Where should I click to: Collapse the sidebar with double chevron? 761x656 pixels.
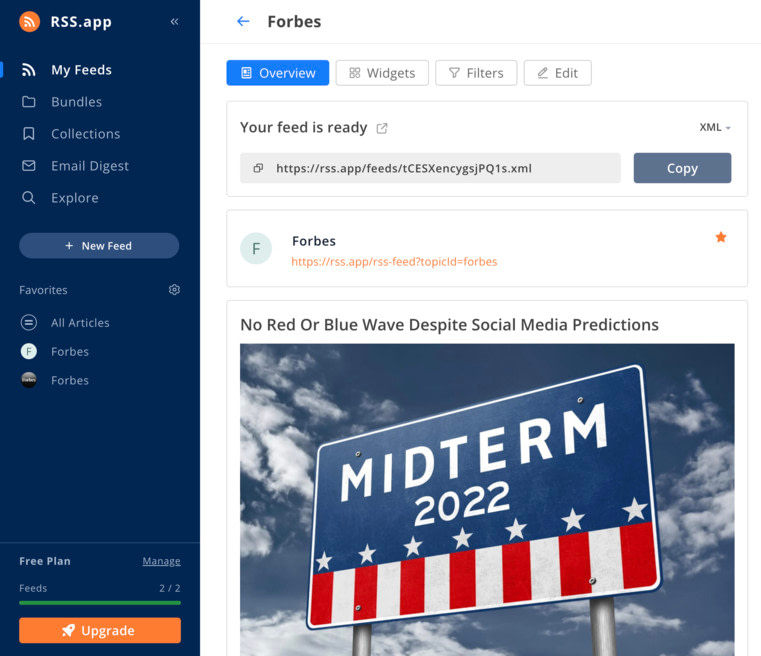(175, 21)
